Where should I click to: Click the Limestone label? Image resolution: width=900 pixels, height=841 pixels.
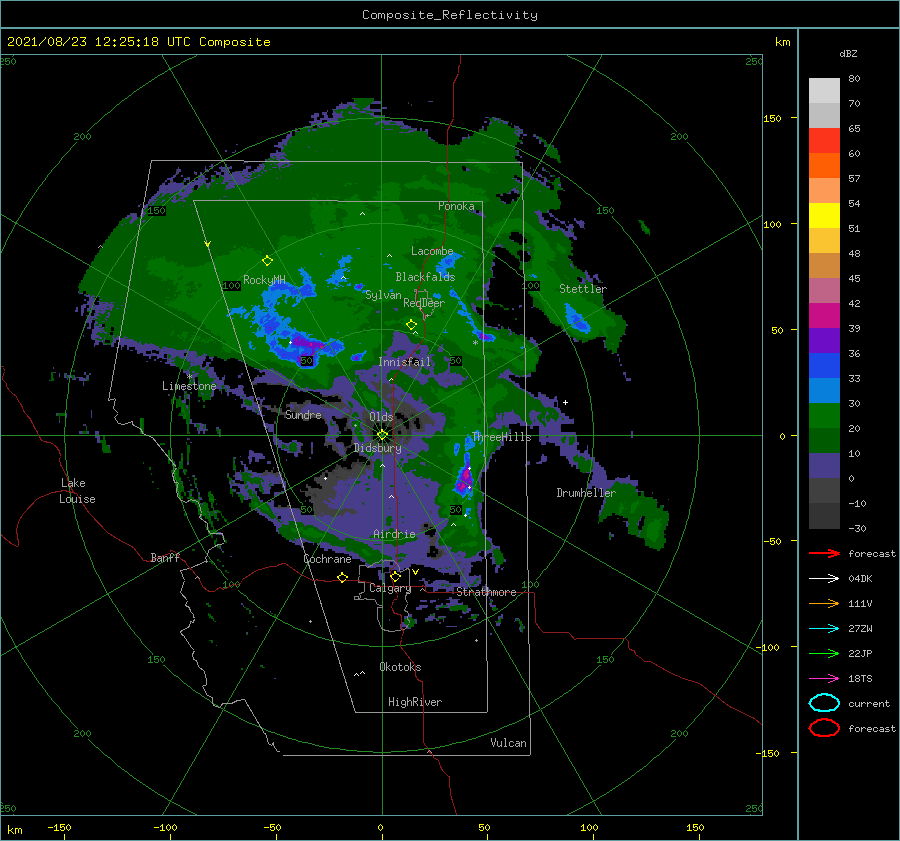(x=189, y=386)
